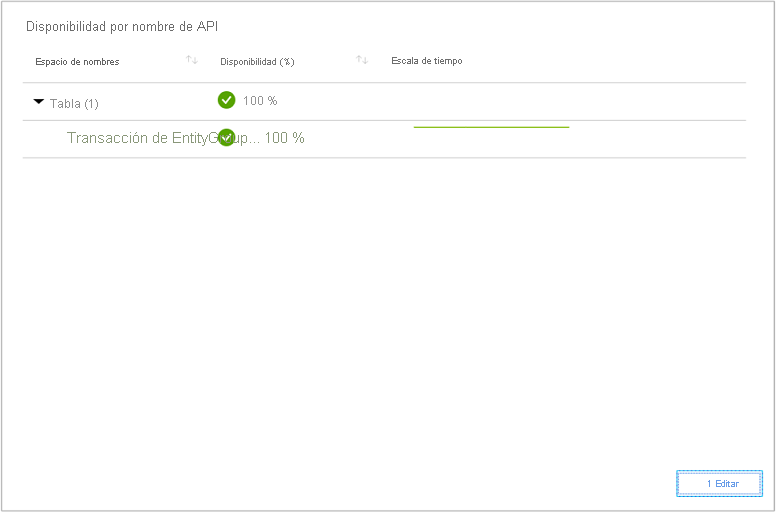Select the Escala de tiempo column header
This screenshot has width=776, height=512.
(427, 61)
